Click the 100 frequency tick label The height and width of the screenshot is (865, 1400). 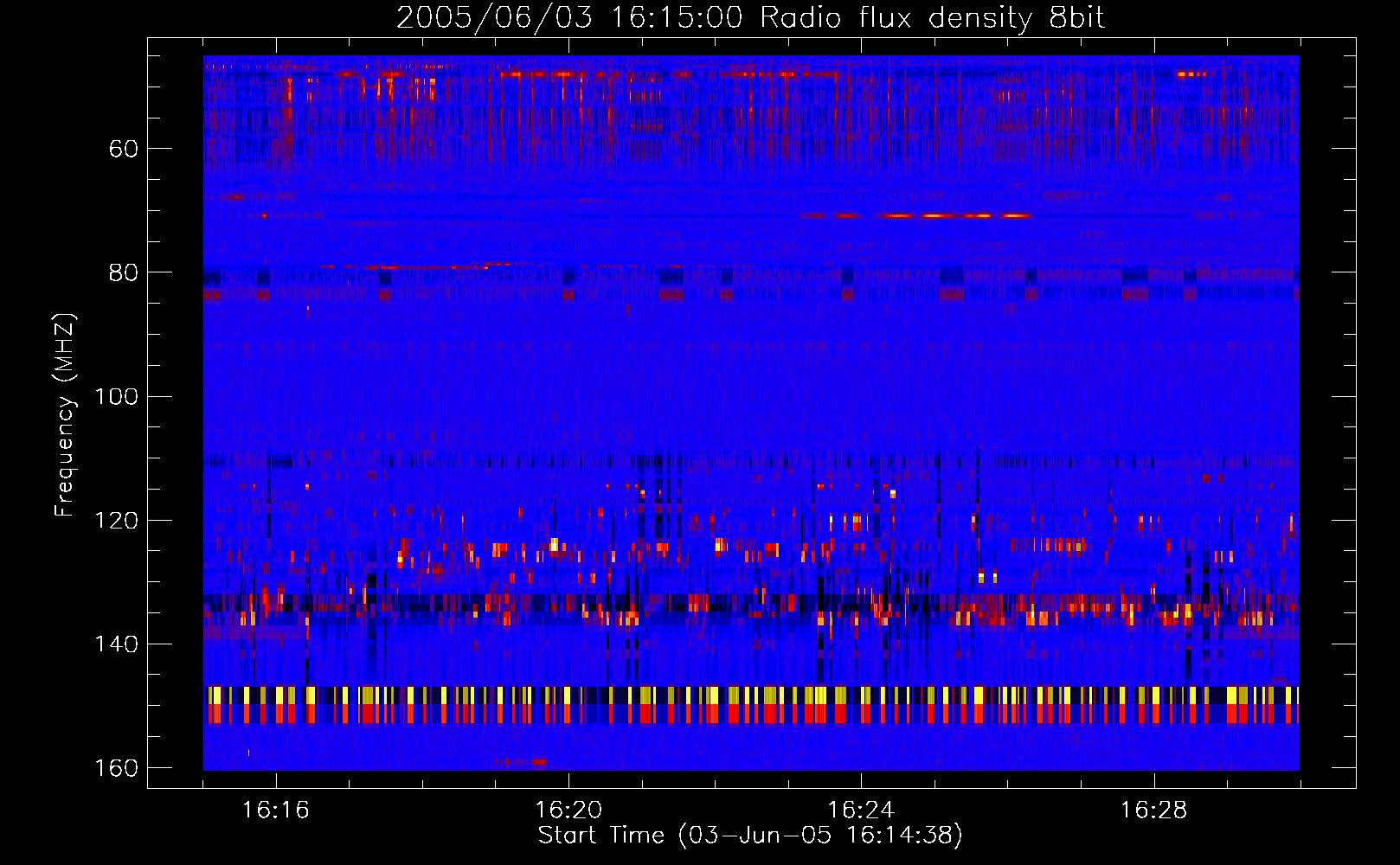(x=116, y=396)
